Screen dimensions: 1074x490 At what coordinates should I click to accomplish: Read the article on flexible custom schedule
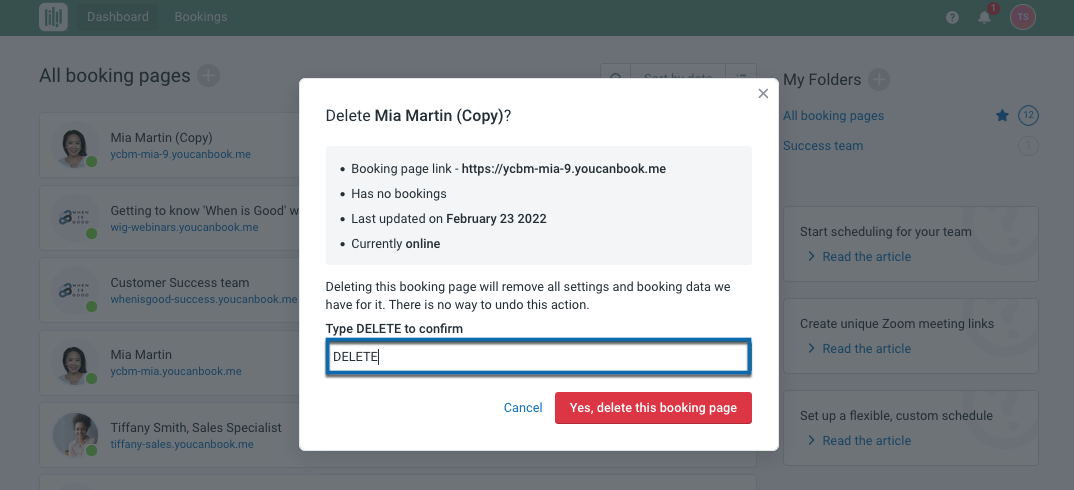866,441
